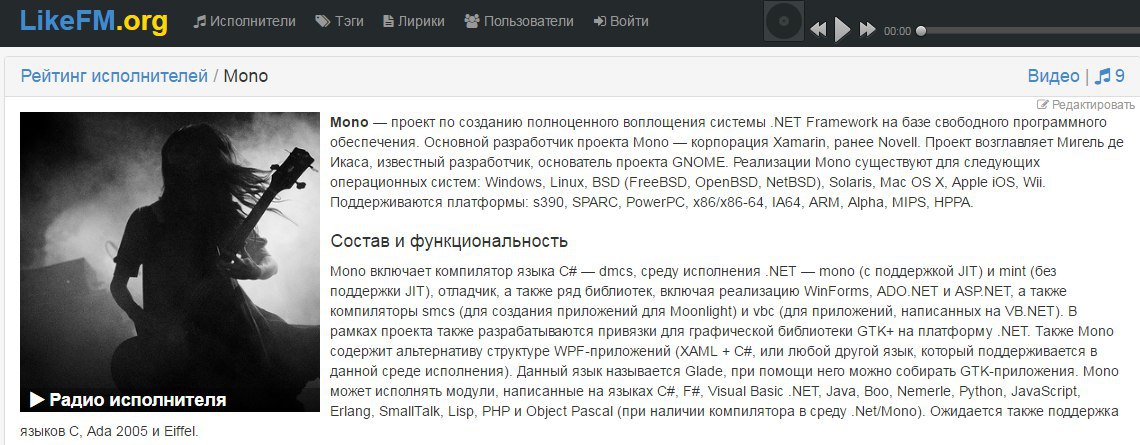
Task: Click the Редактировать edit link
Action: point(1086,104)
